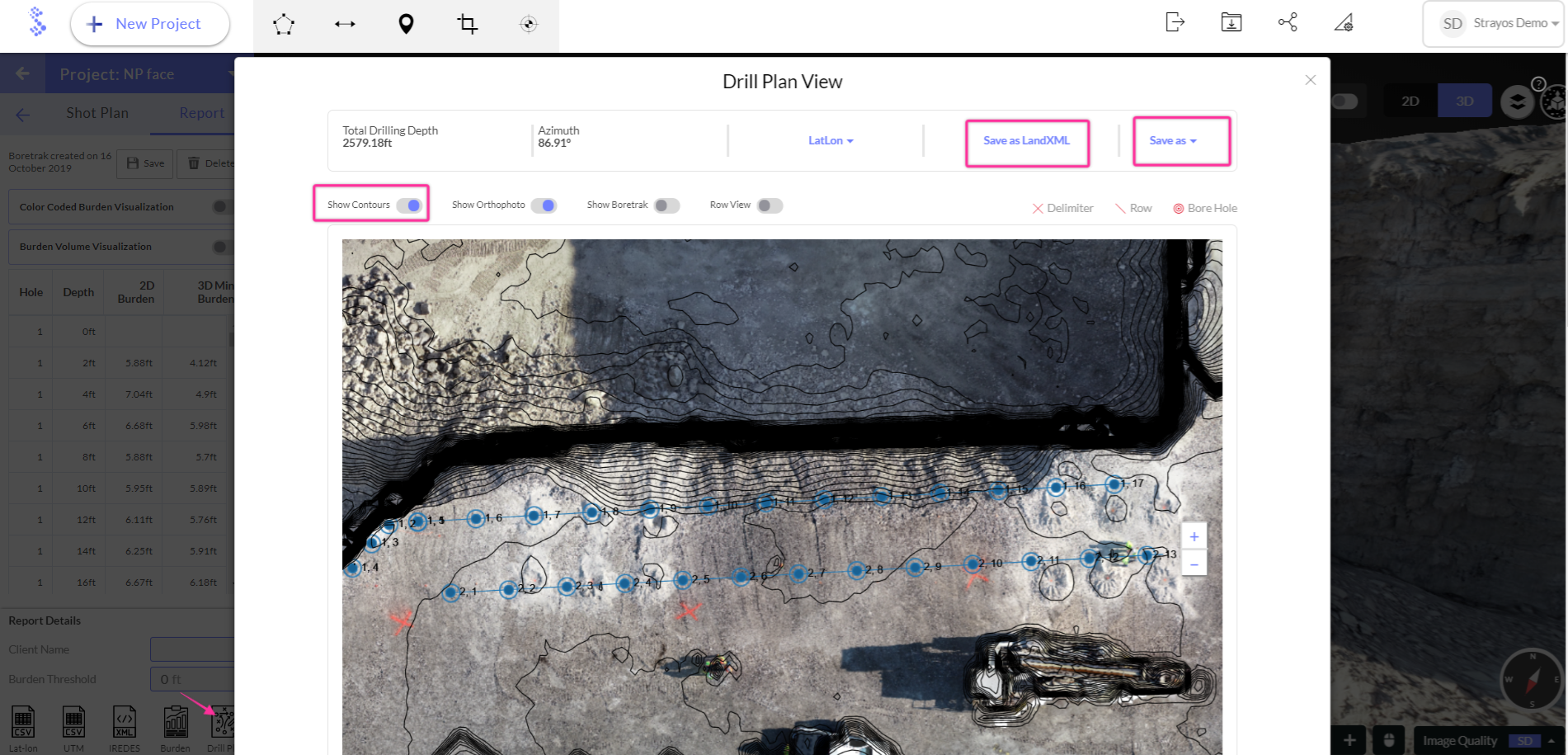Go back with the project arrow
The image size is (1568, 755).
(x=22, y=73)
